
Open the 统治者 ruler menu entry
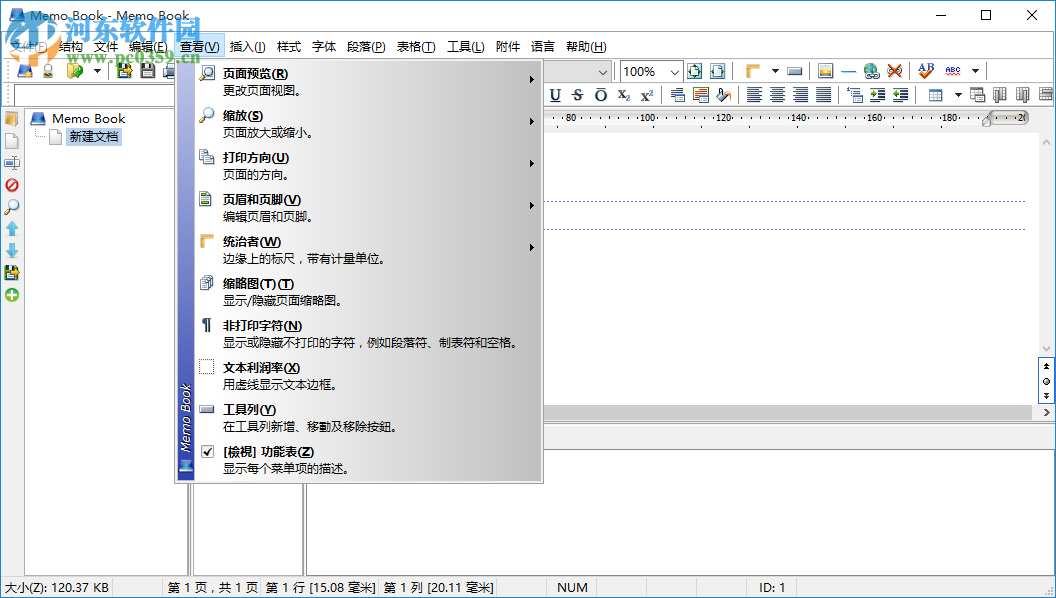coord(368,249)
